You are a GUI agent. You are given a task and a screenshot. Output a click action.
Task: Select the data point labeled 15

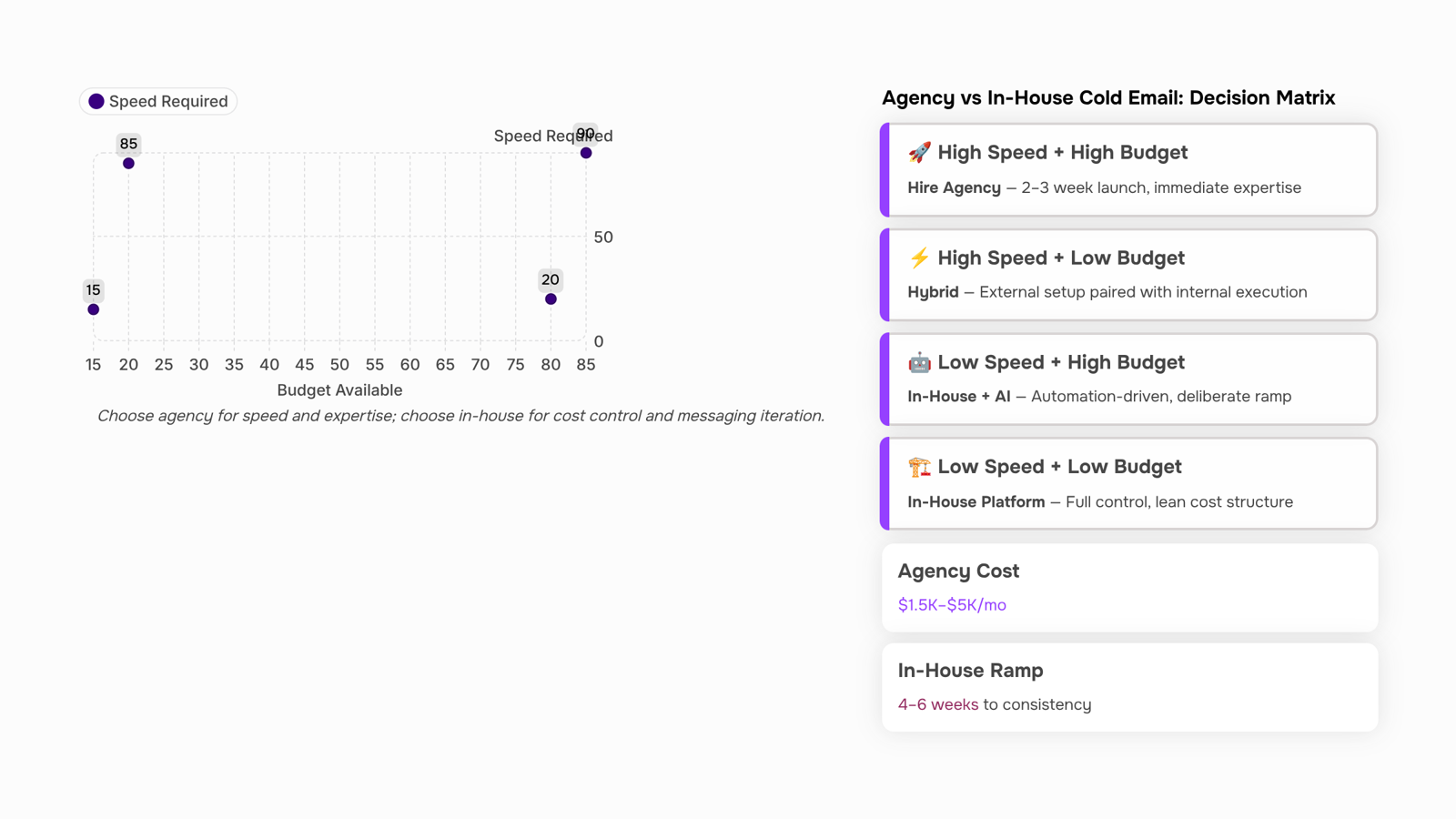(x=93, y=309)
